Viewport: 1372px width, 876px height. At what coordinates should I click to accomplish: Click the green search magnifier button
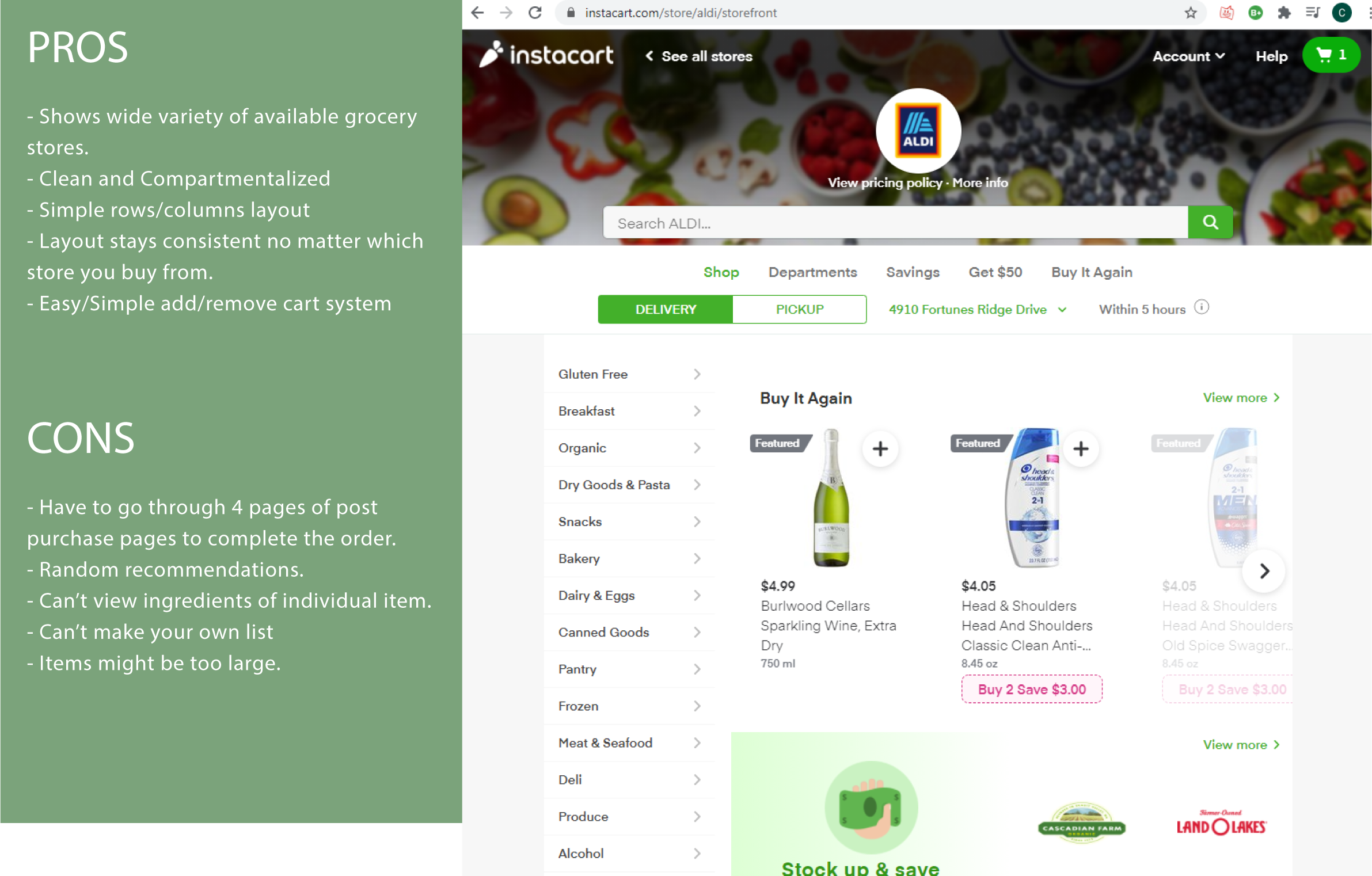coord(1210,222)
